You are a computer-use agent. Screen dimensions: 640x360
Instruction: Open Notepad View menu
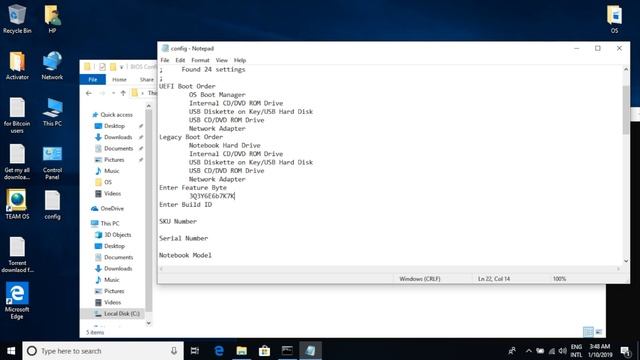click(222, 60)
